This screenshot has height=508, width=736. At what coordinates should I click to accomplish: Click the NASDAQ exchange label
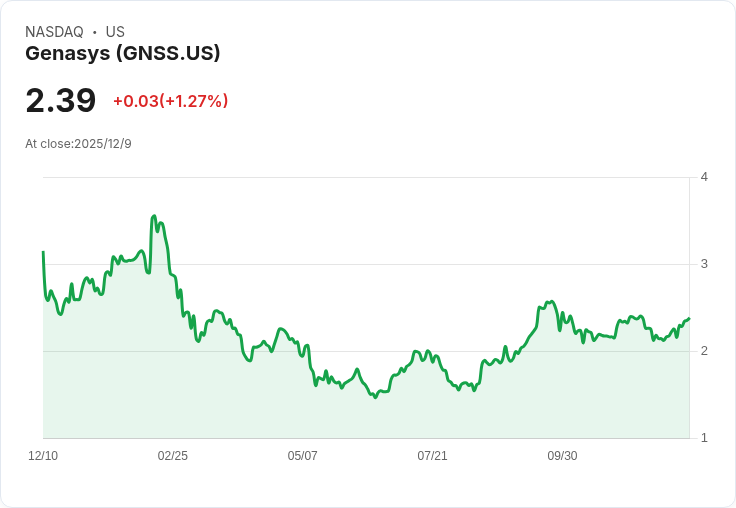coord(54,32)
